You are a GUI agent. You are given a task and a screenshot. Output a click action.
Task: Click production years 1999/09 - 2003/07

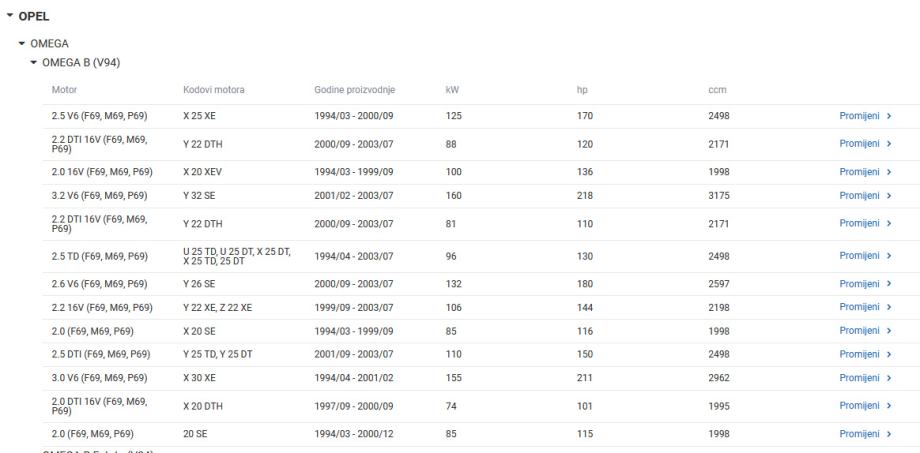tap(354, 307)
